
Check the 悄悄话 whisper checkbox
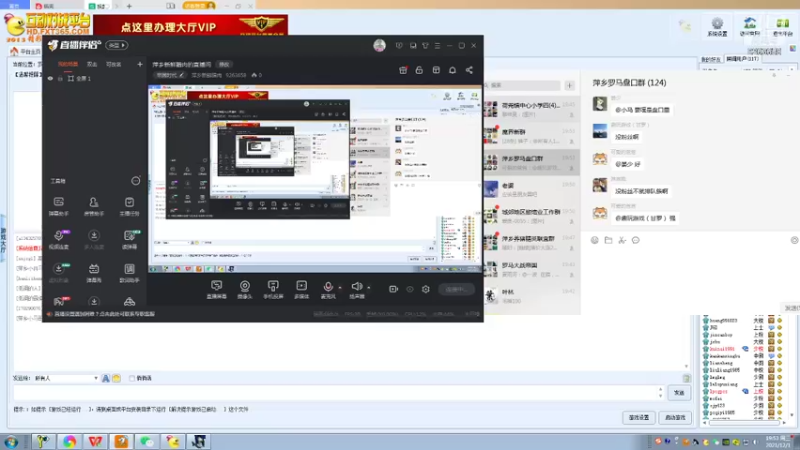132,378
